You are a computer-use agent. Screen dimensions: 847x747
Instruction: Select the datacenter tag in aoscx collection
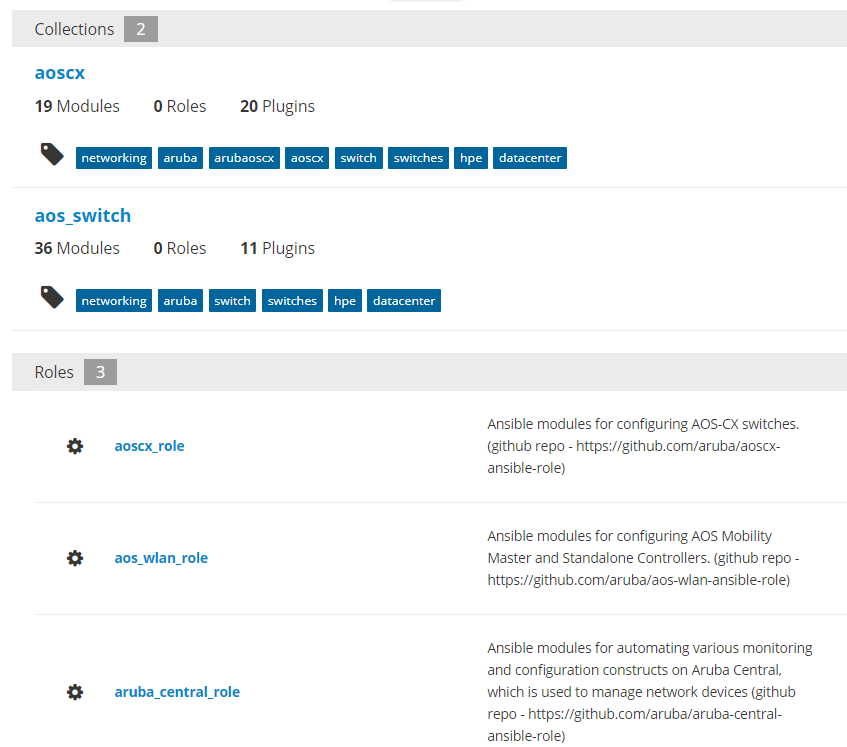tap(530, 158)
